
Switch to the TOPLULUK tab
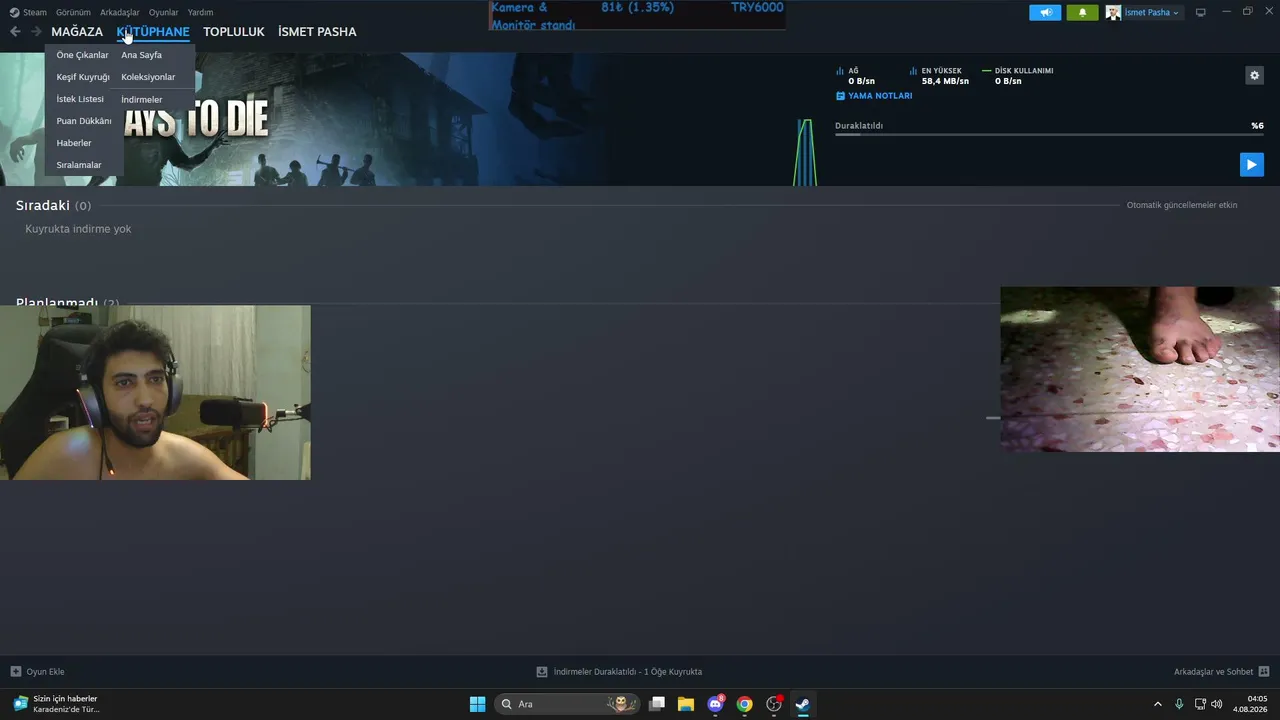[x=234, y=32]
